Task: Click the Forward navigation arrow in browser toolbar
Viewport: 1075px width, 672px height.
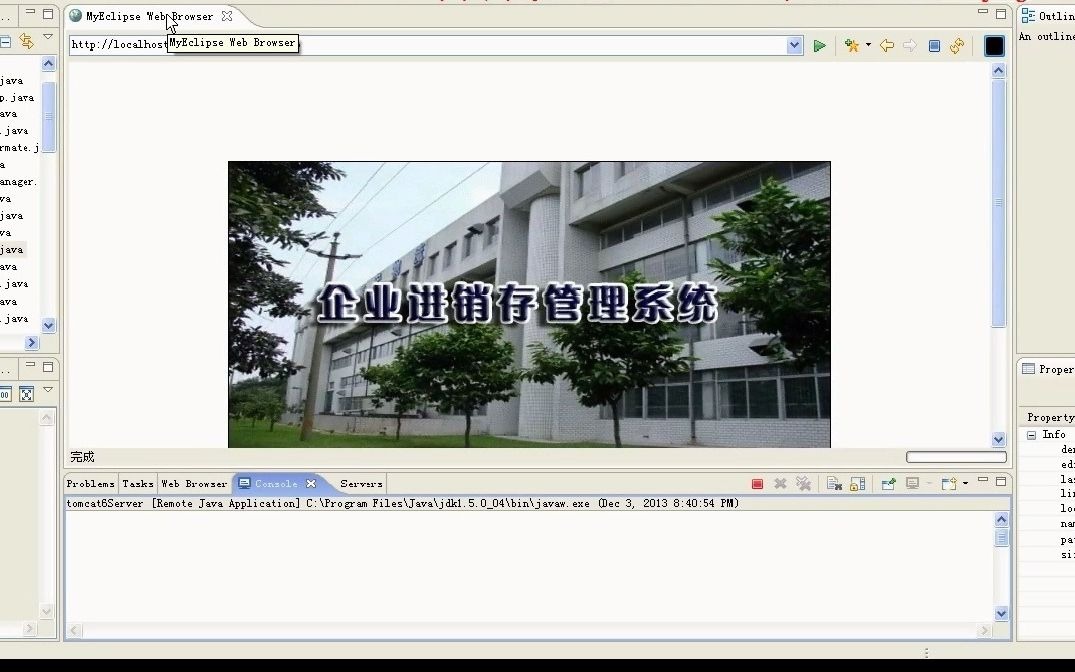Action: pyautogui.click(x=910, y=46)
